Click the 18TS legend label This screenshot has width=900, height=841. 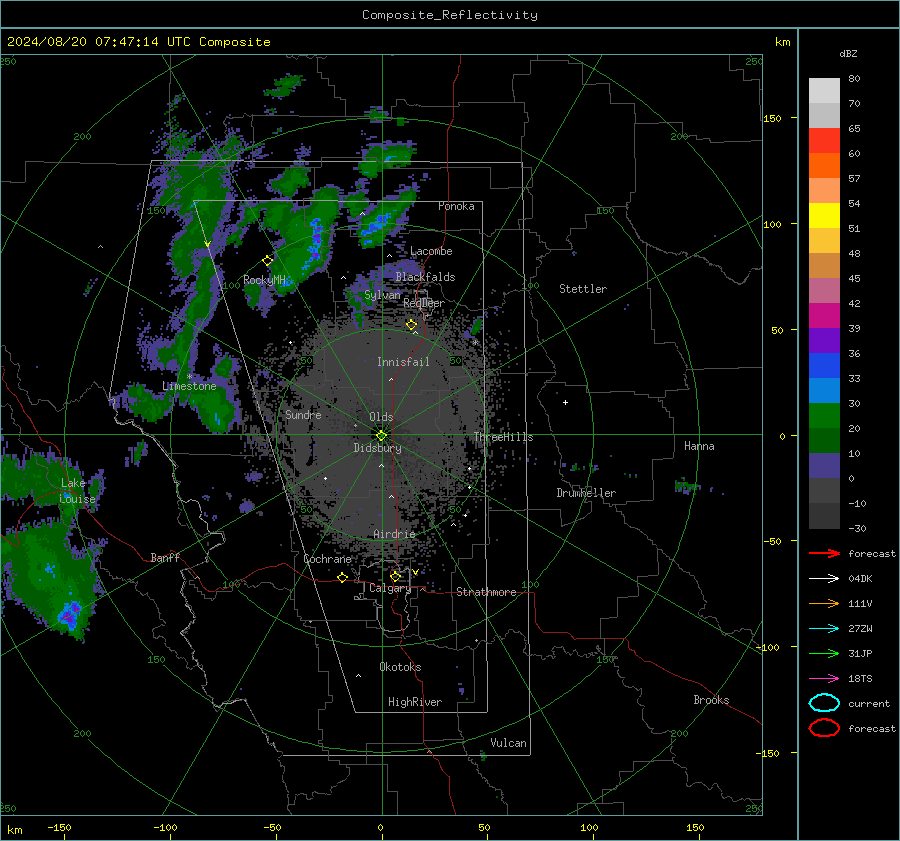tap(860, 679)
